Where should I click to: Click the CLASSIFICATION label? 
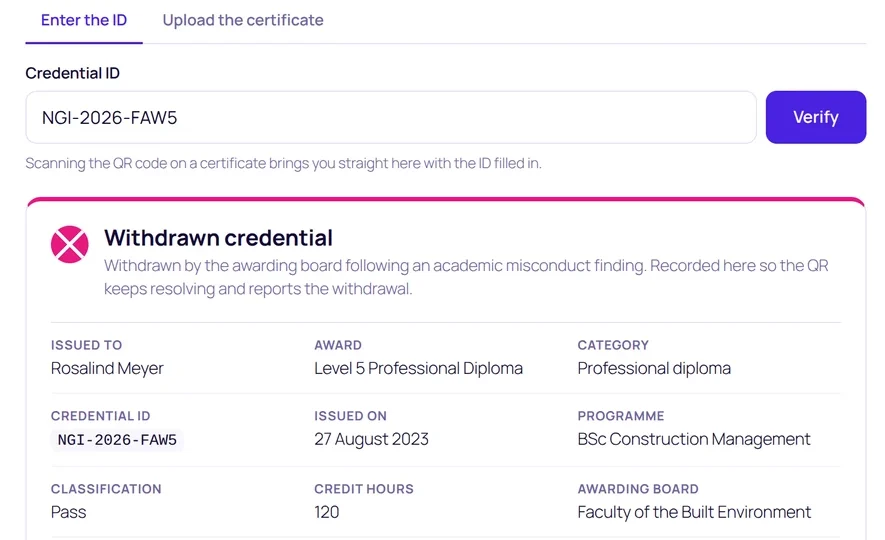pyautogui.click(x=106, y=489)
